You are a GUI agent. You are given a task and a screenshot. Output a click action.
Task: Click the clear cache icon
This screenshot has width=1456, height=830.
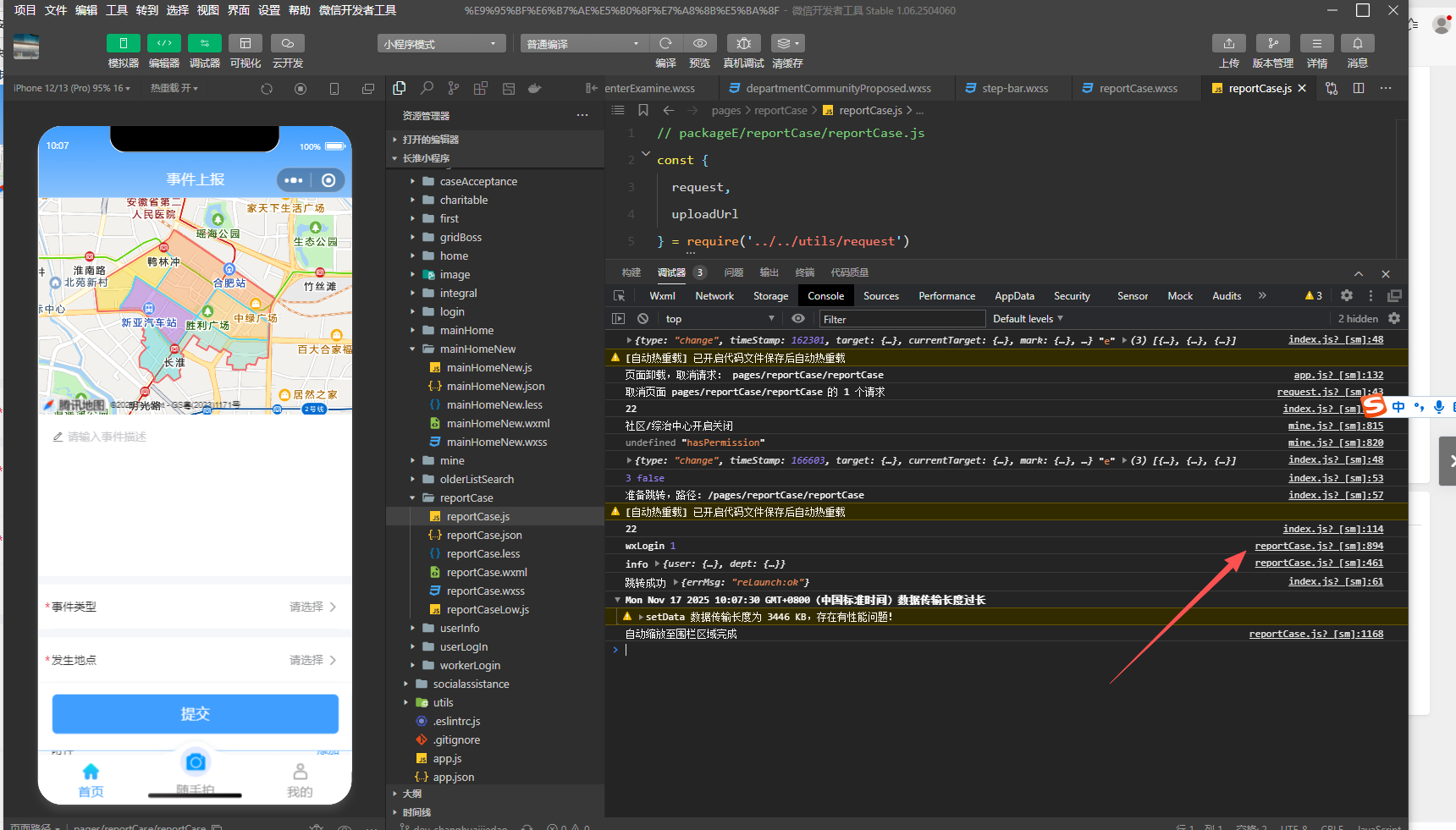[786, 43]
